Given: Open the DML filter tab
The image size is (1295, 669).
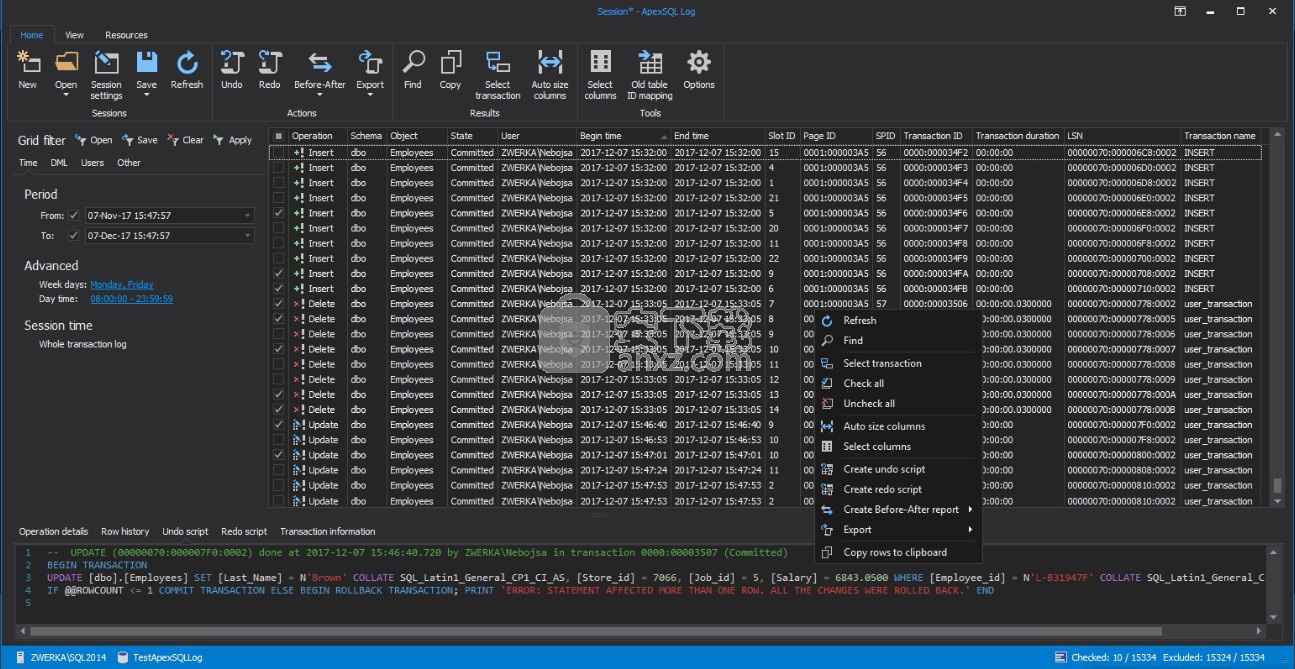Looking at the screenshot, I should pyautogui.click(x=59, y=163).
